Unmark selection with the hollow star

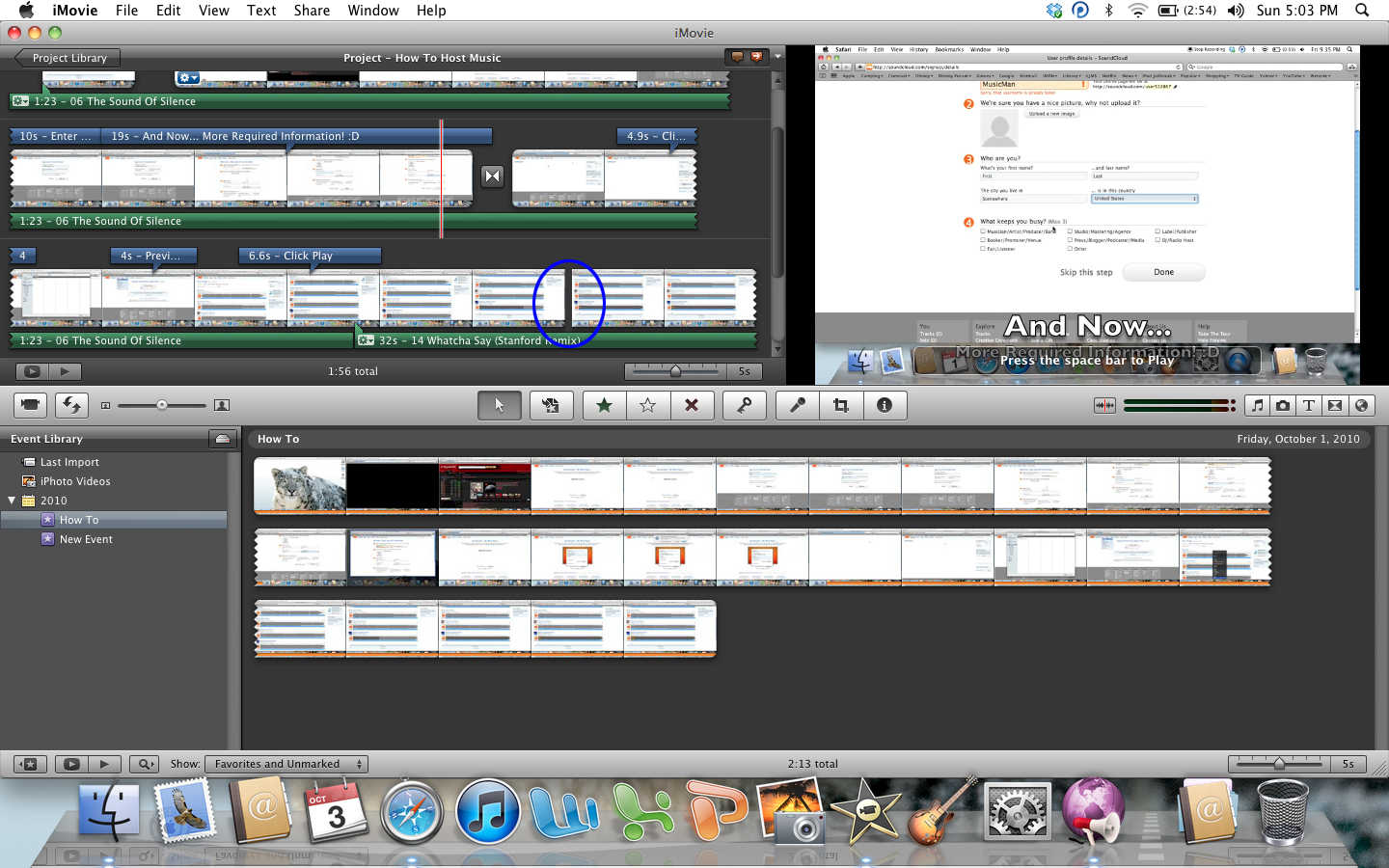(x=647, y=405)
